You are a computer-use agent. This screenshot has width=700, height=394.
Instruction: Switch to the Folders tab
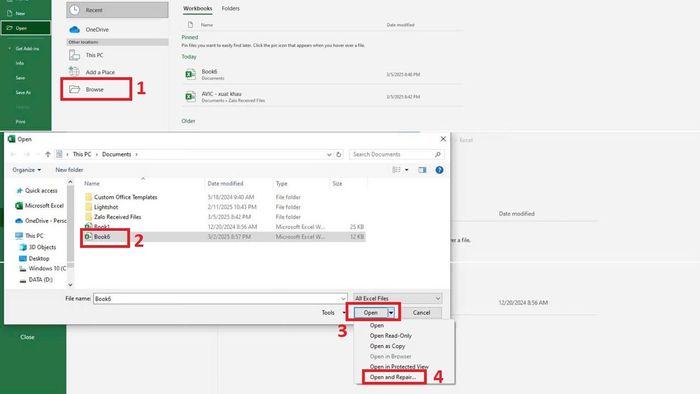[x=230, y=8]
